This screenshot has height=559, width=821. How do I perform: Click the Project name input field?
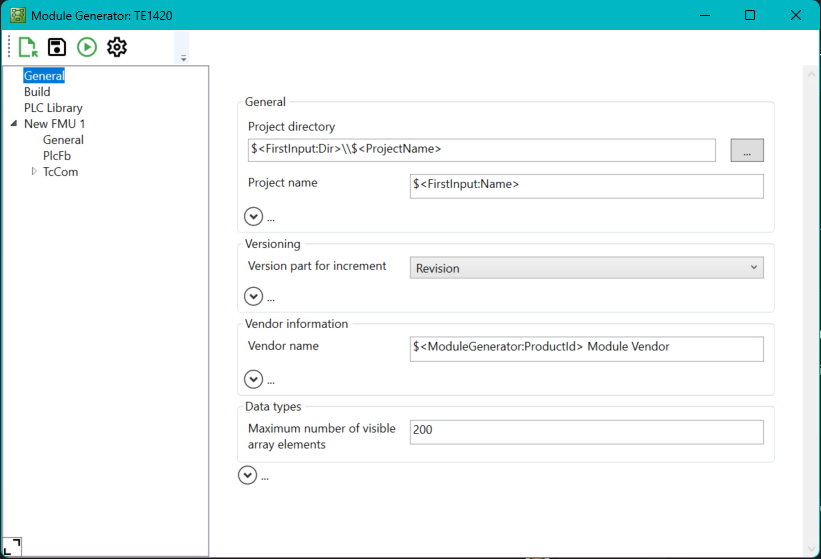[x=586, y=186]
